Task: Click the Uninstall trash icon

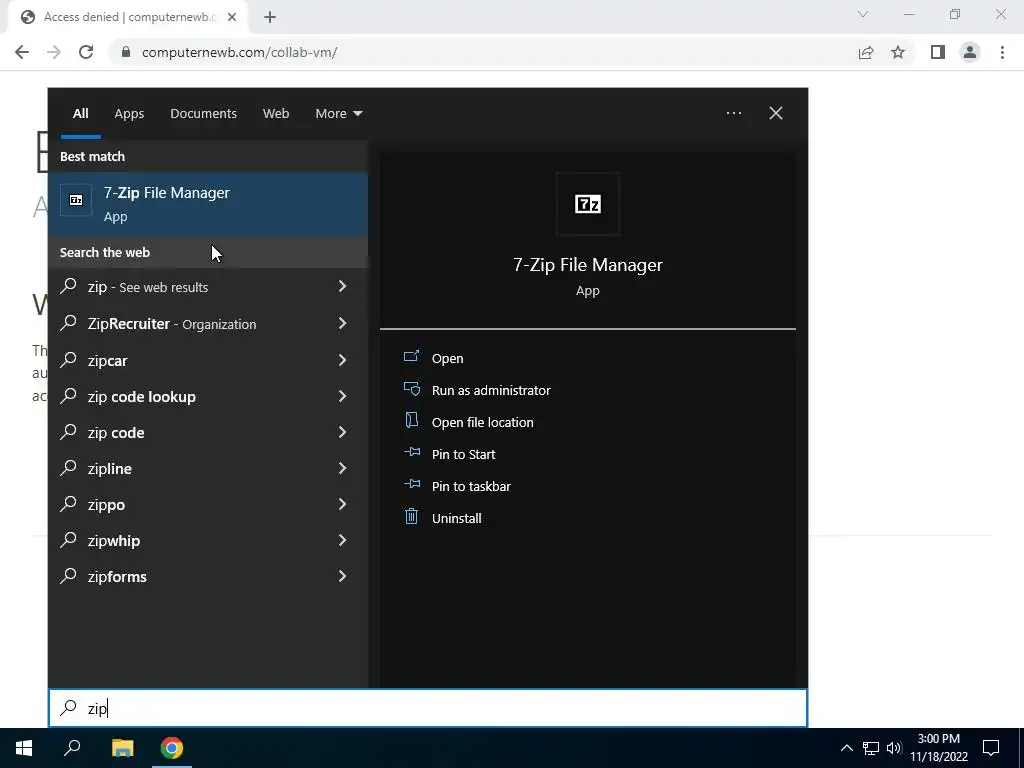Action: pyautogui.click(x=411, y=517)
